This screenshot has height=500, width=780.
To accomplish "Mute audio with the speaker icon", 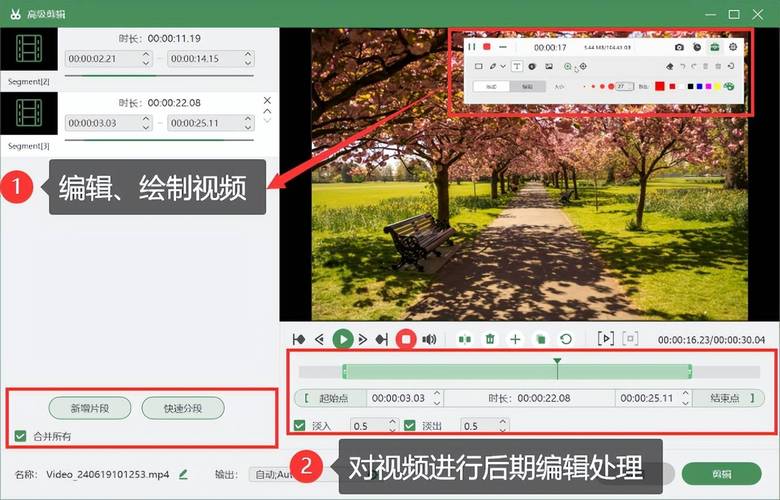I will click(x=429, y=339).
